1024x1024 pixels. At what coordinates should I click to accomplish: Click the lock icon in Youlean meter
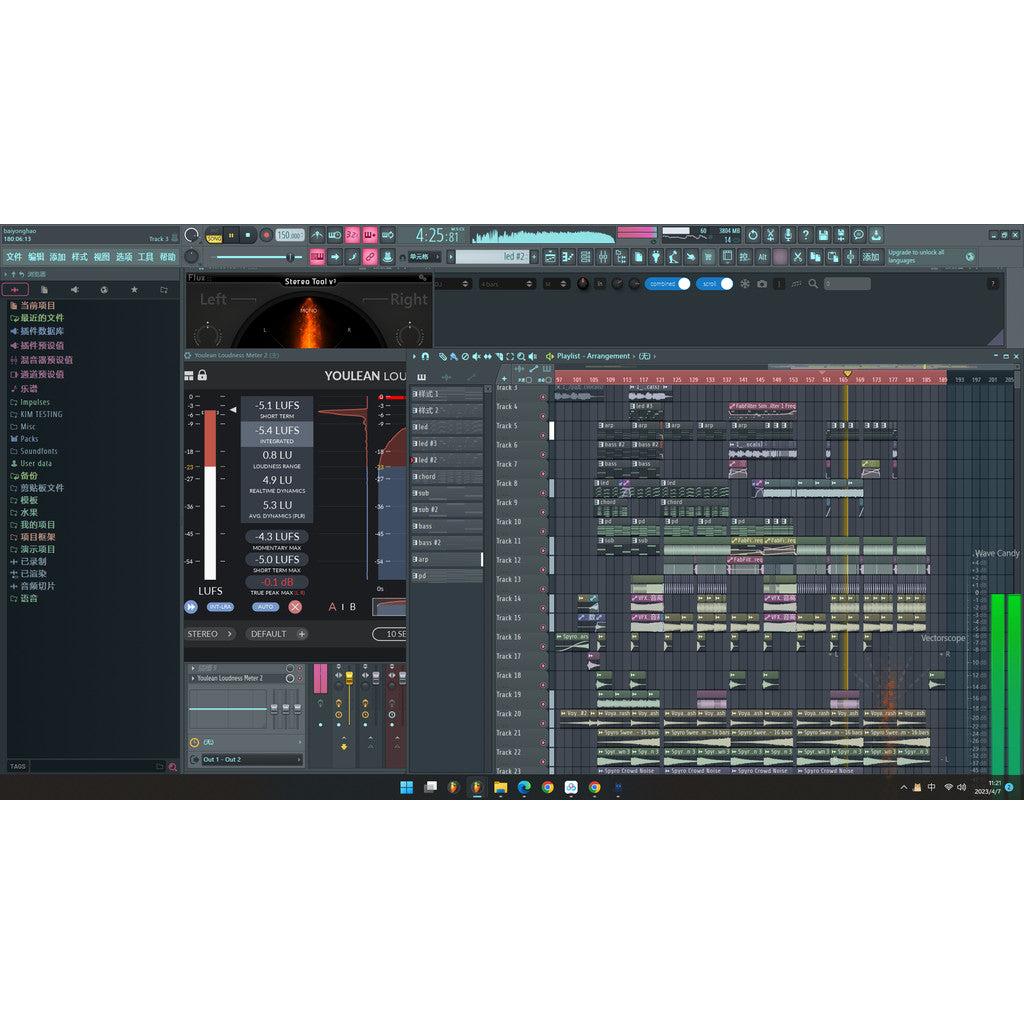[202, 376]
